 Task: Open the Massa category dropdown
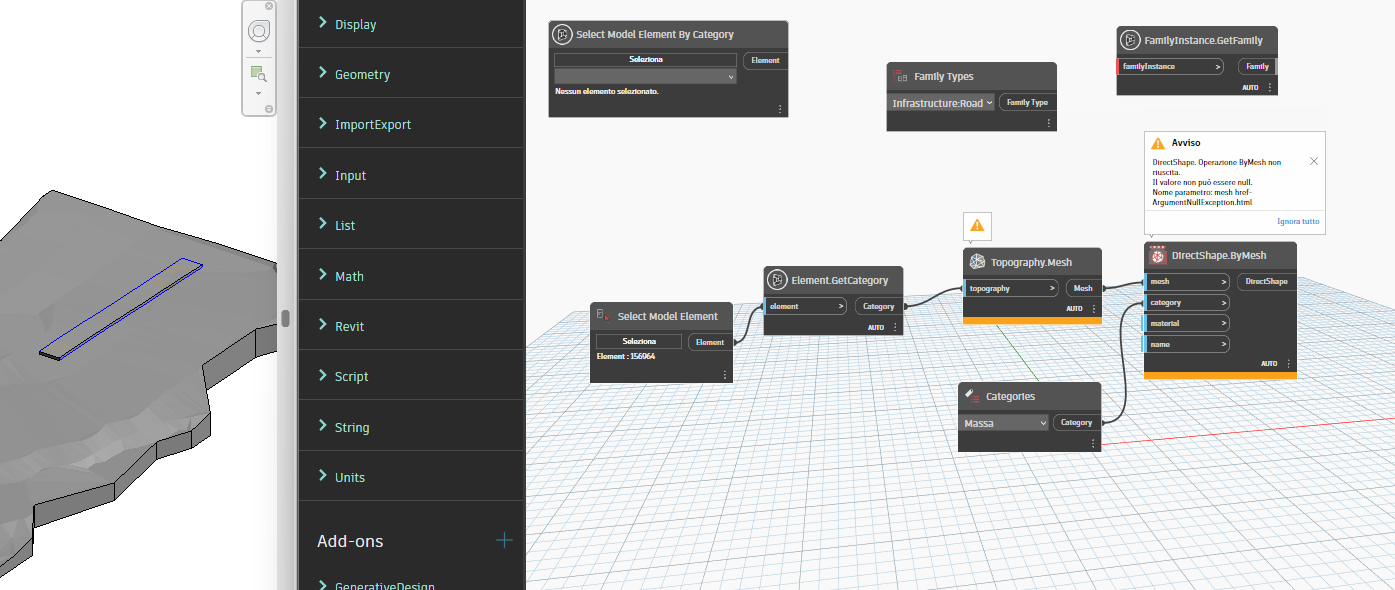pyautogui.click(x=1004, y=423)
